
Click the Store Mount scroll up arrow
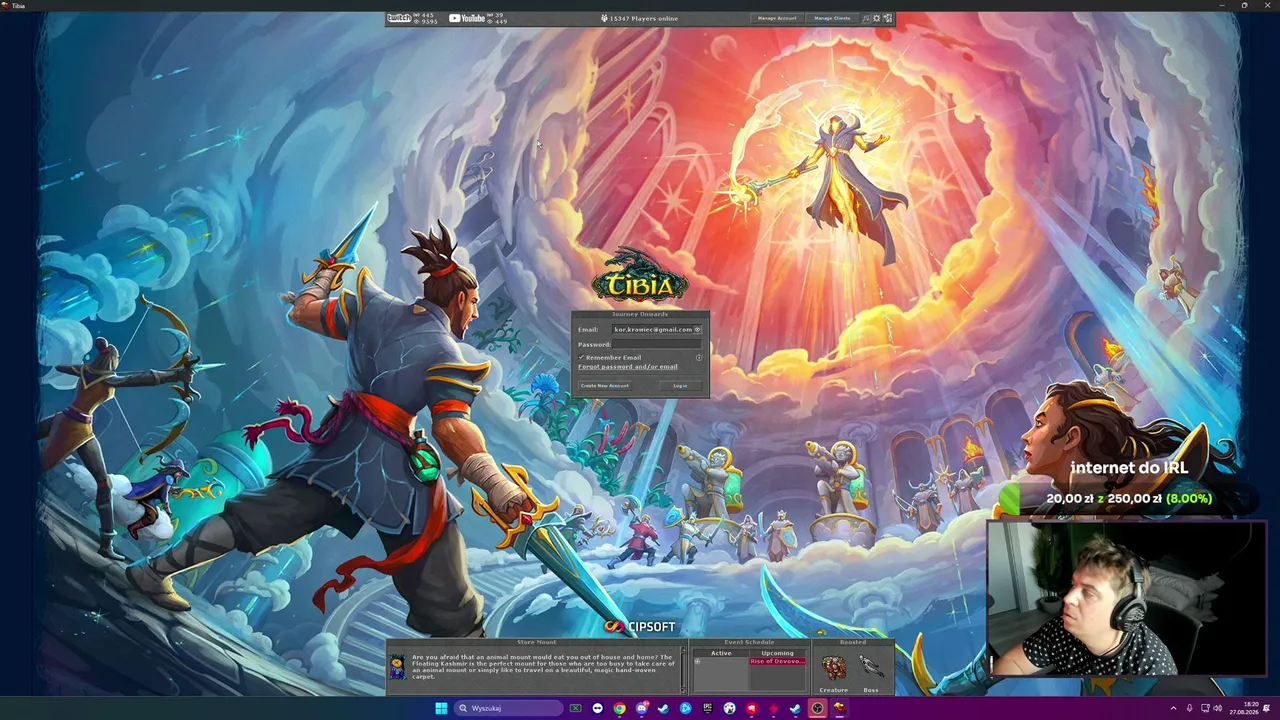(x=684, y=651)
